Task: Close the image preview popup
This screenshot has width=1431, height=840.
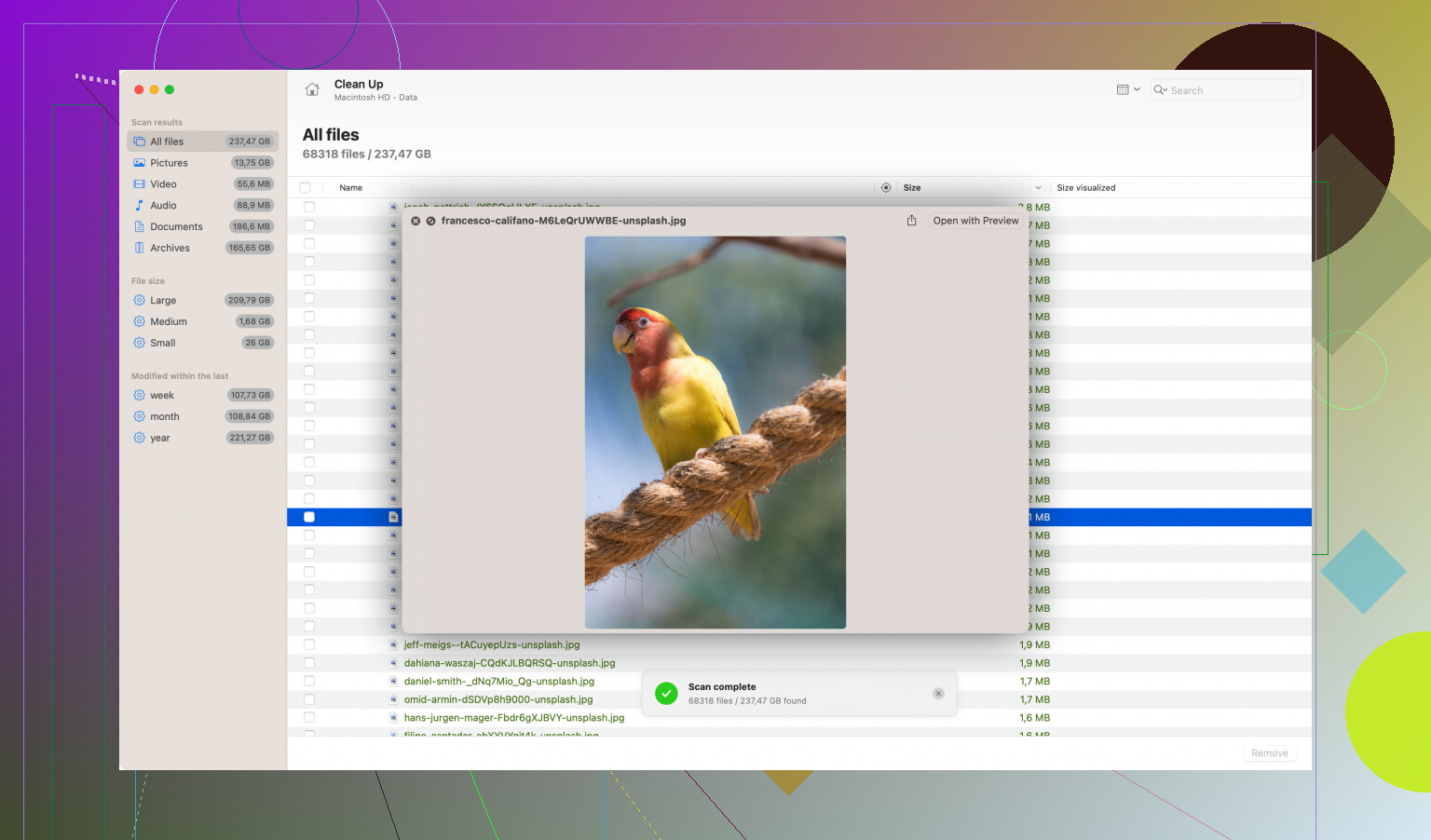Action: point(416,221)
